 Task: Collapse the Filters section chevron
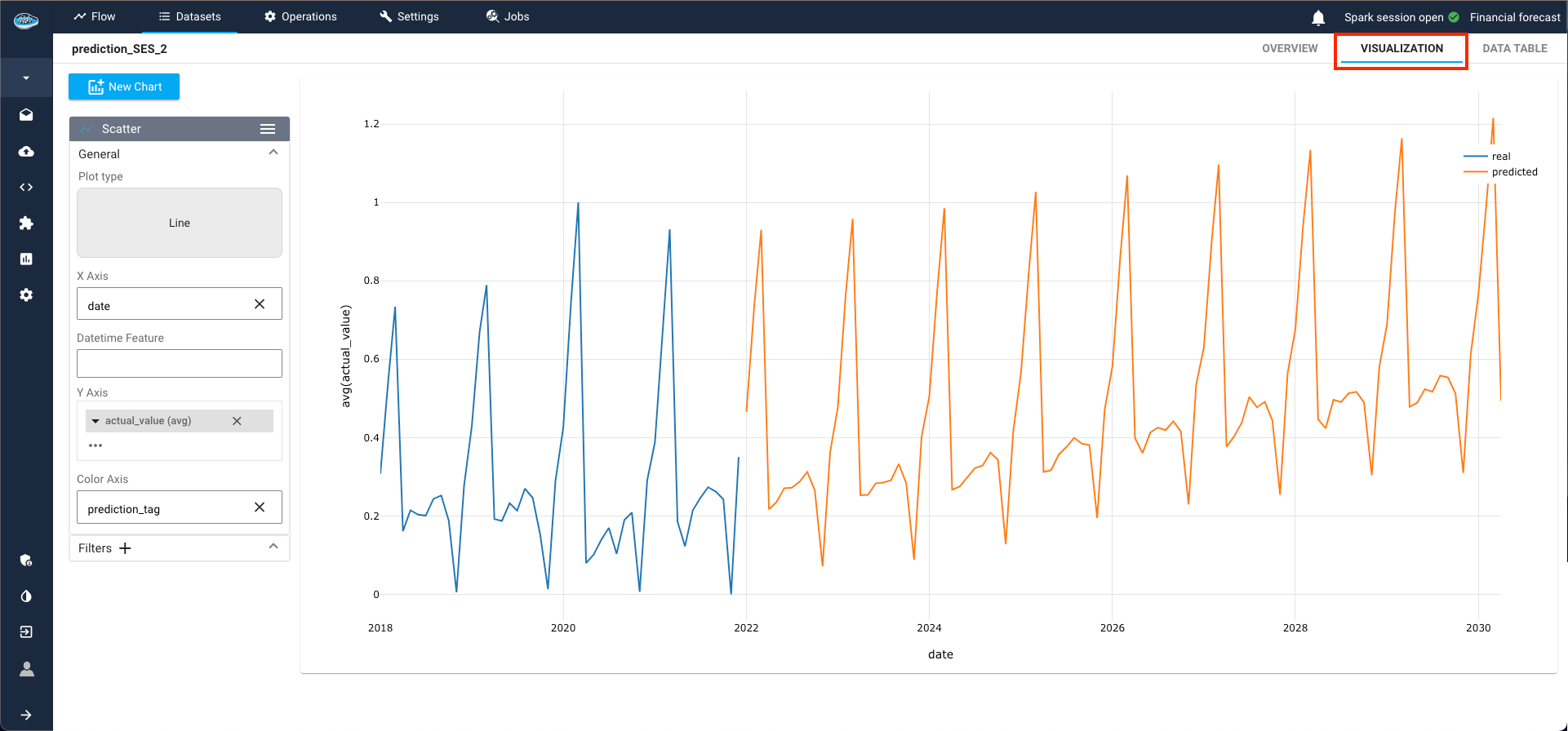273,547
